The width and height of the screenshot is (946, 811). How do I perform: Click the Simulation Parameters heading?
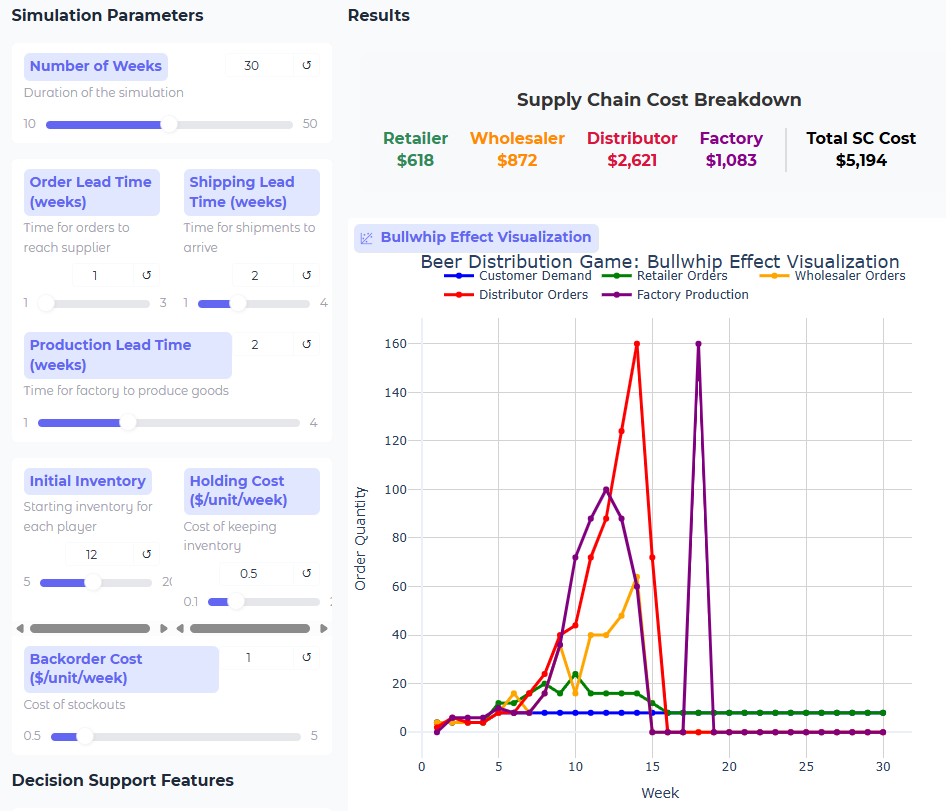click(107, 15)
